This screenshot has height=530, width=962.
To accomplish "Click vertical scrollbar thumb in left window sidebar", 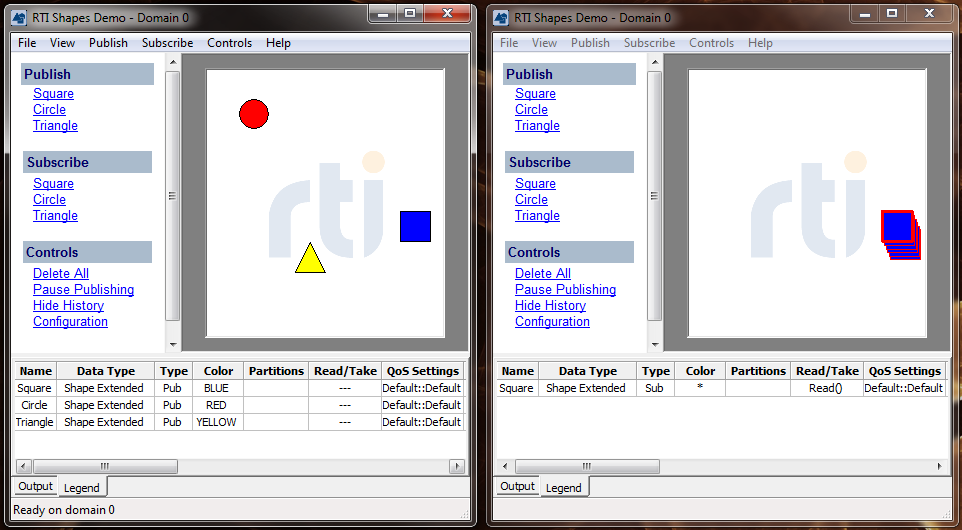I will coord(172,196).
